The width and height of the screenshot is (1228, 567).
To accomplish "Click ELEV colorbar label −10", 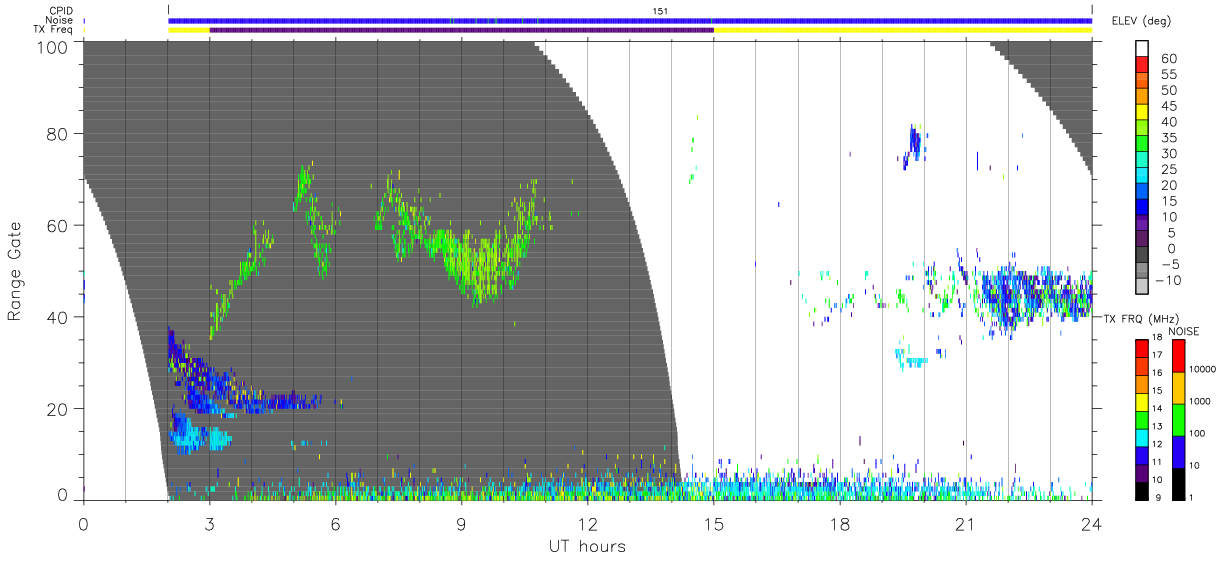I will click(x=1168, y=280).
